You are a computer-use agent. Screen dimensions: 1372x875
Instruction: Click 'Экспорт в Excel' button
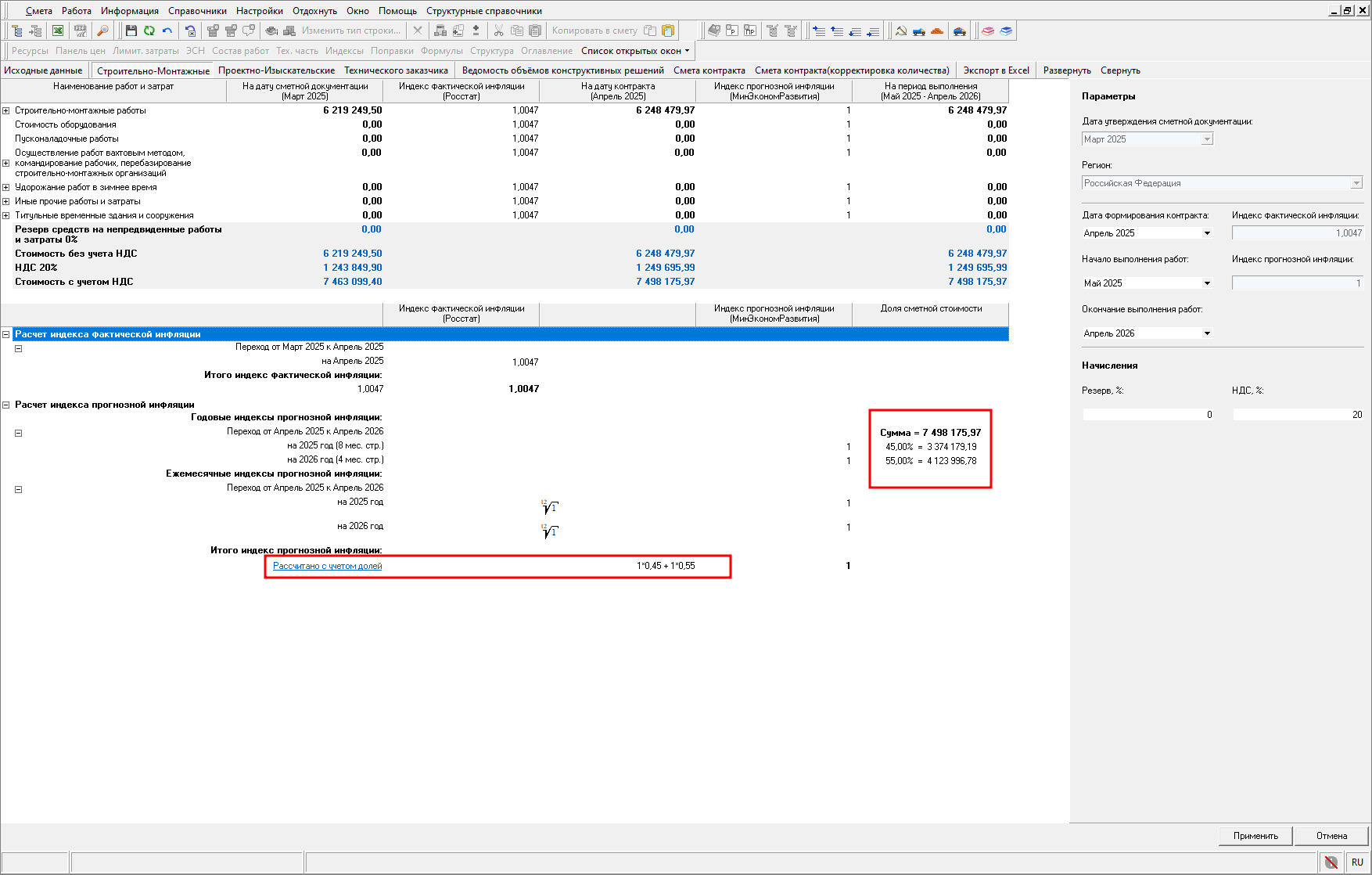tap(997, 70)
